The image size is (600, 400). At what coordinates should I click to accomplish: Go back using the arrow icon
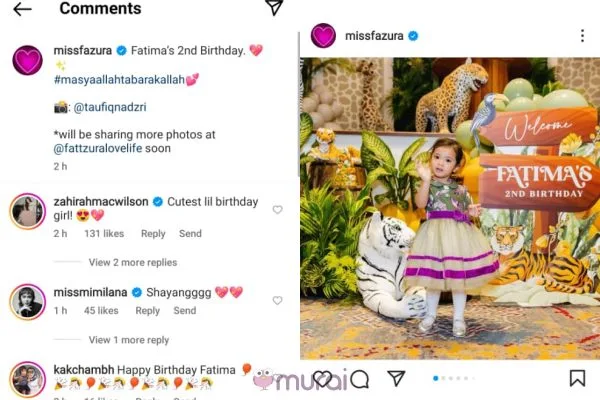[x=22, y=9]
